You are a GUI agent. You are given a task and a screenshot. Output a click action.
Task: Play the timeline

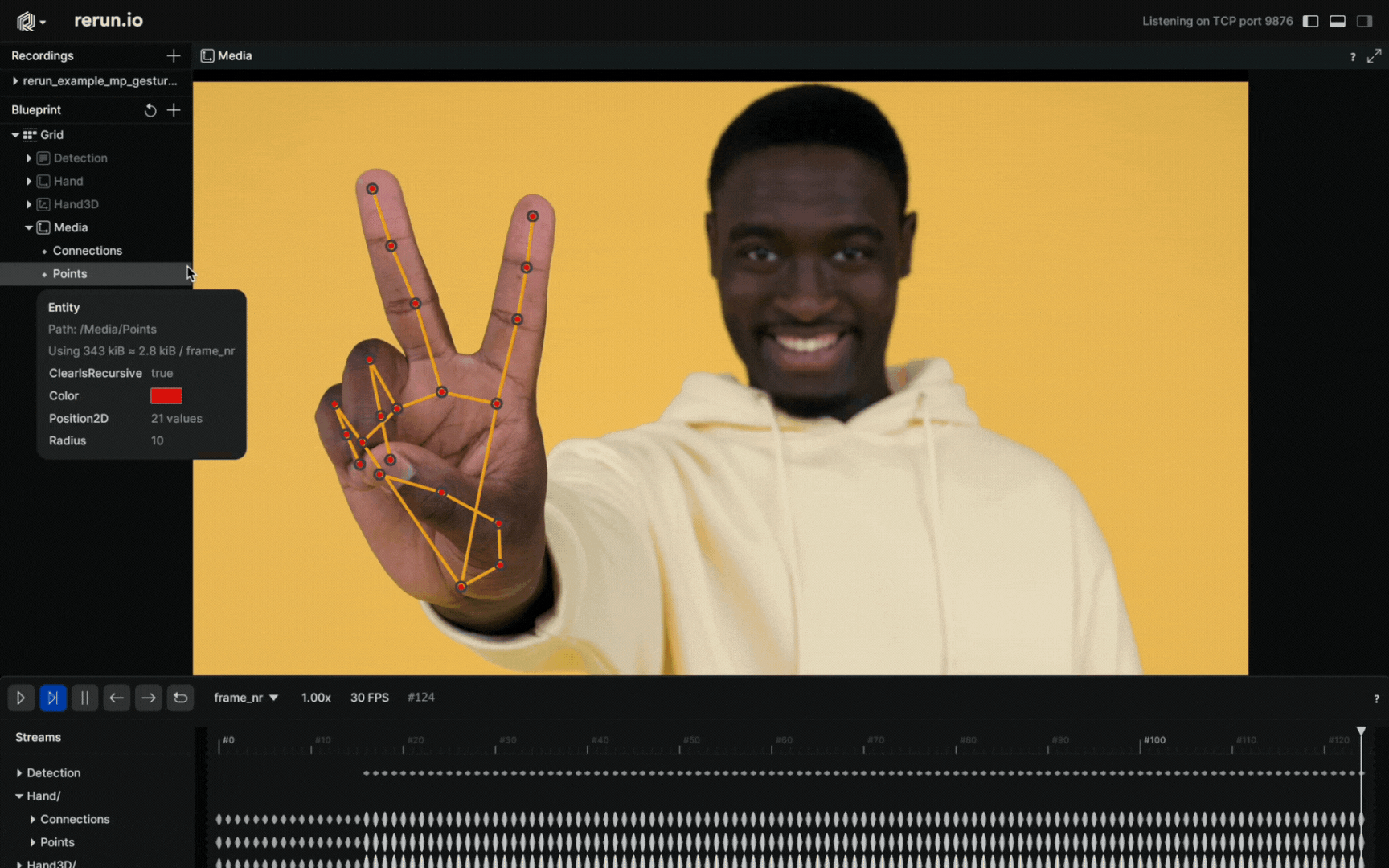[21, 698]
